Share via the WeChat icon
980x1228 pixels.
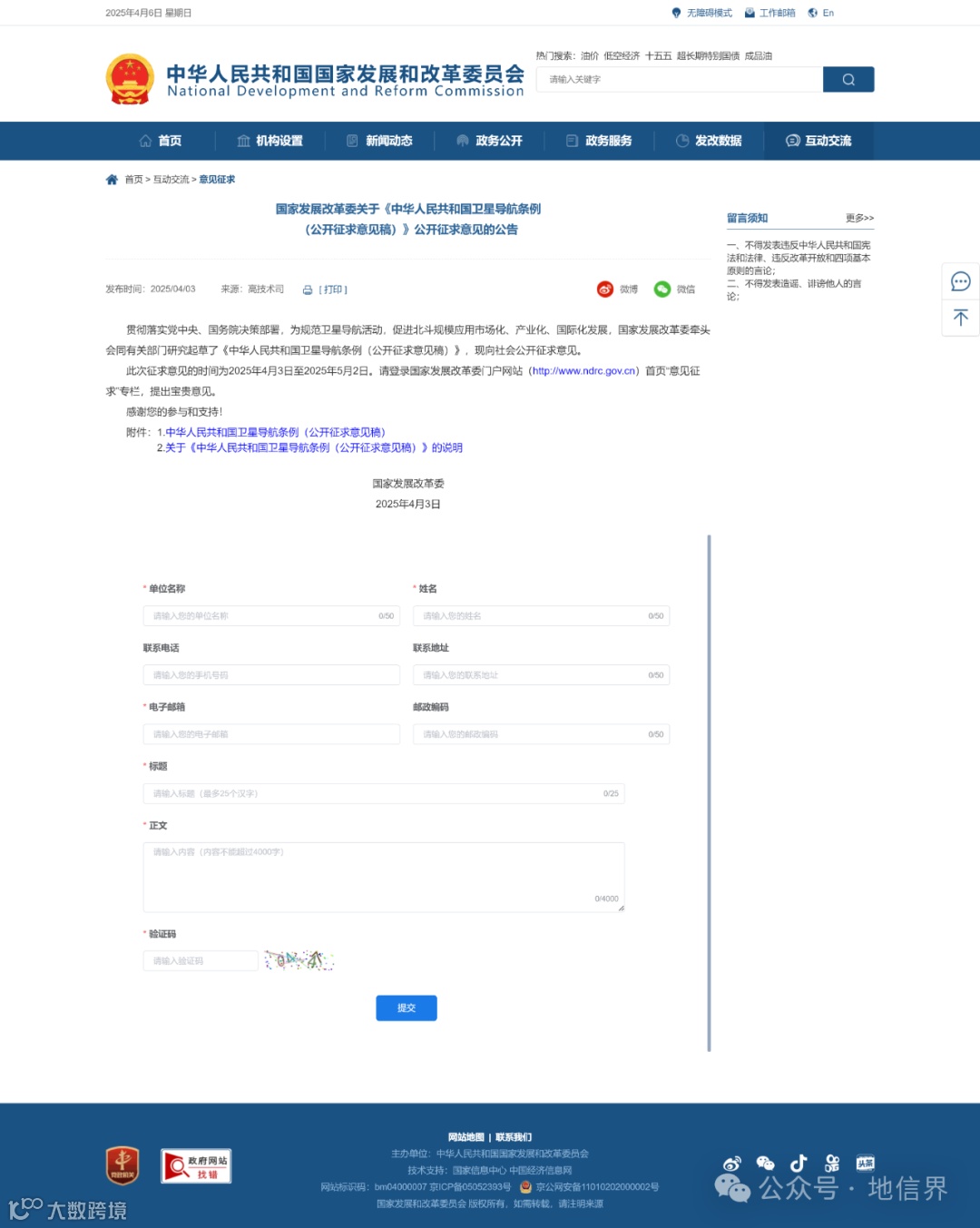pos(662,289)
